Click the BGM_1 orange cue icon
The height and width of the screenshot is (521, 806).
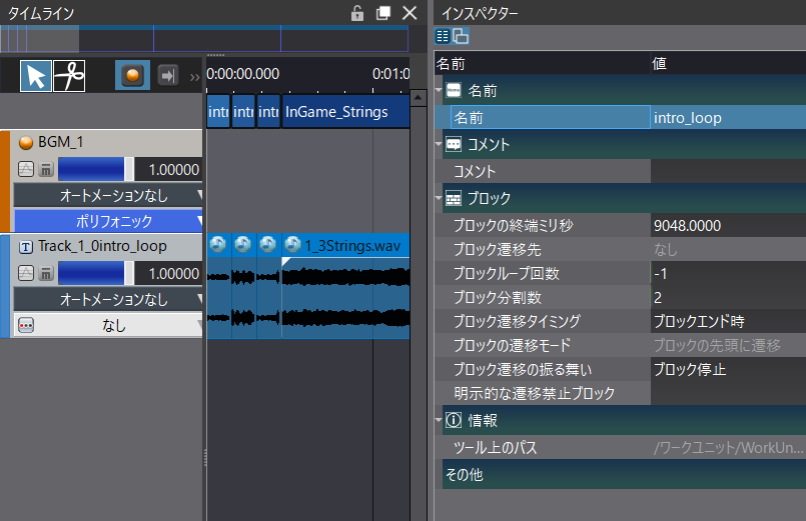(x=26, y=142)
